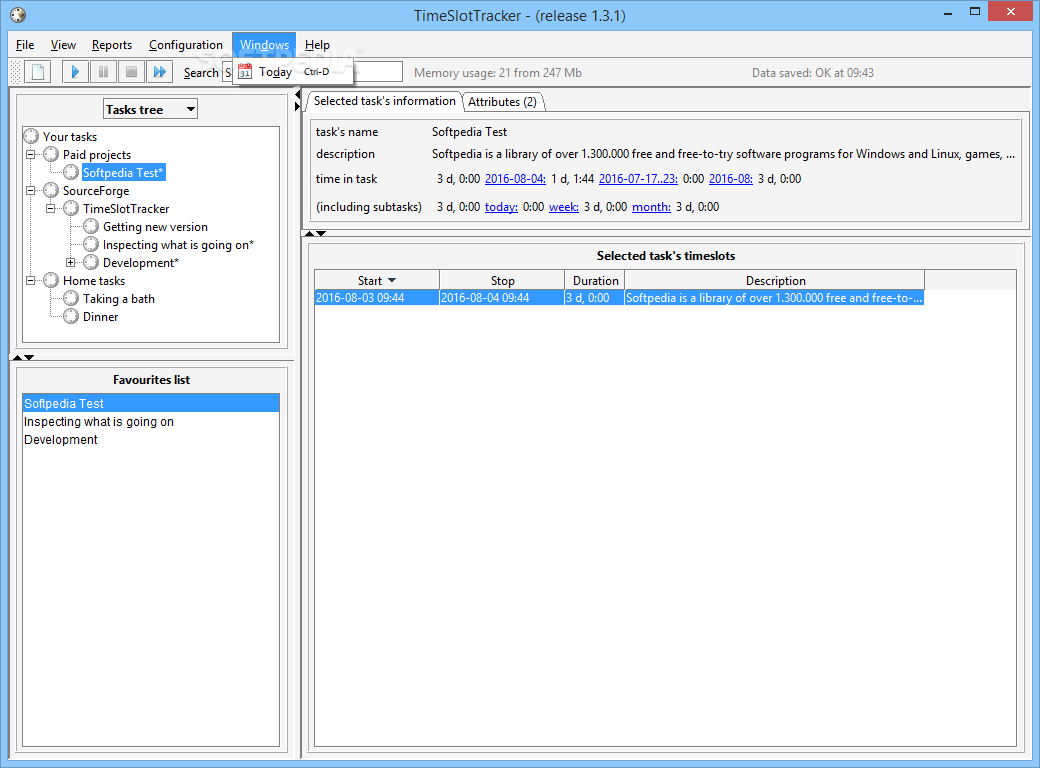Open the File menu
1040x768 pixels.
click(x=25, y=44)
